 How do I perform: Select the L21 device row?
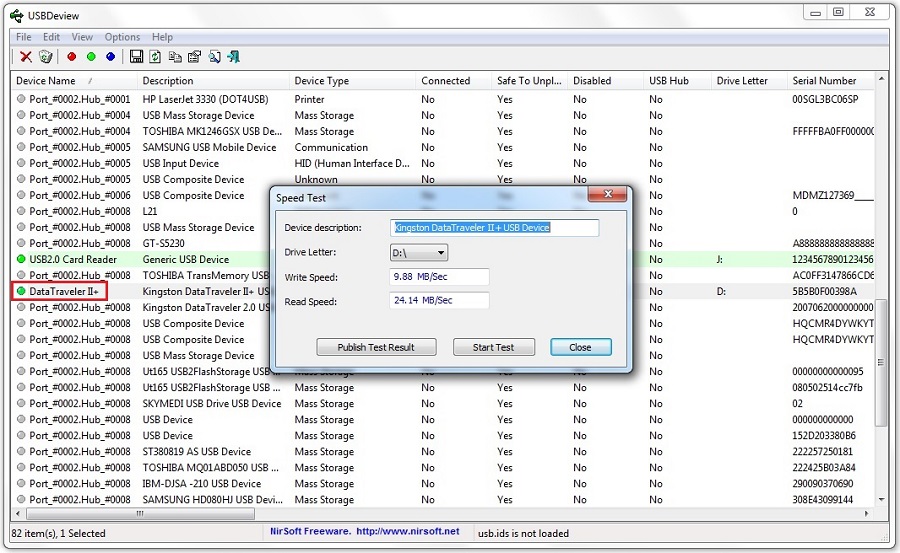click(443, 211)
